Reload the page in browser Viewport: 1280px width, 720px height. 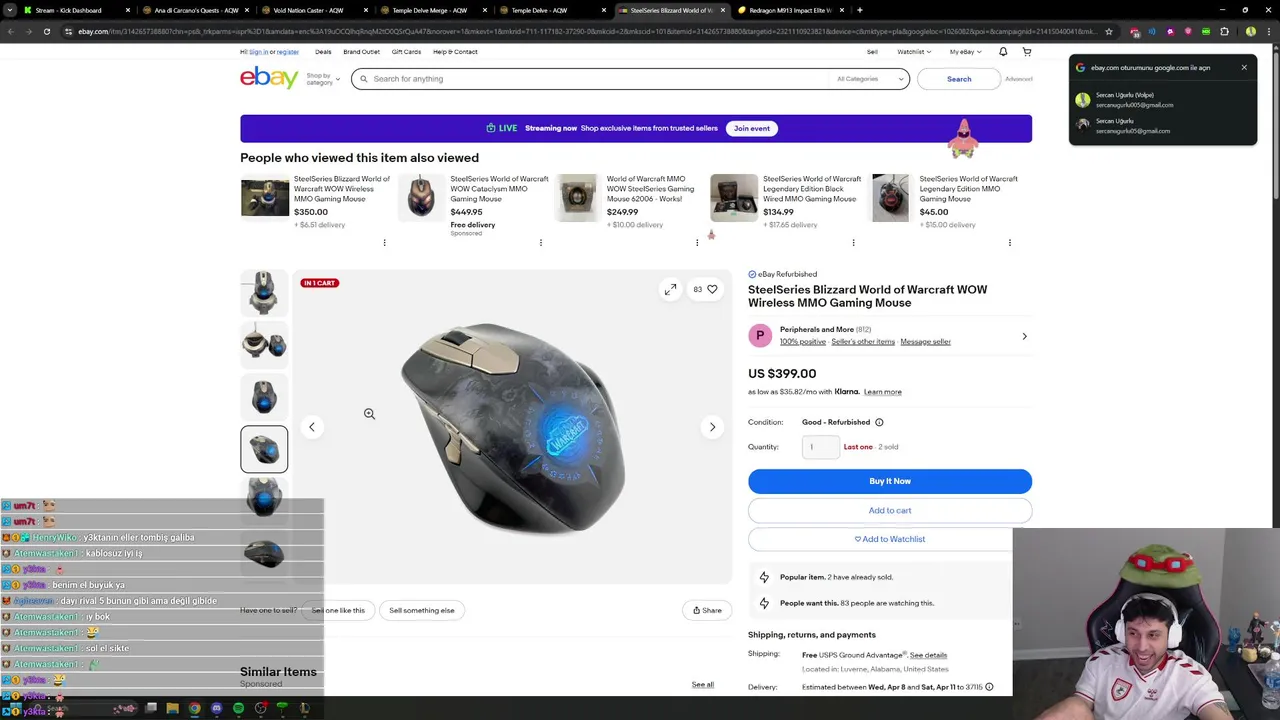click(x=46, y=31)
